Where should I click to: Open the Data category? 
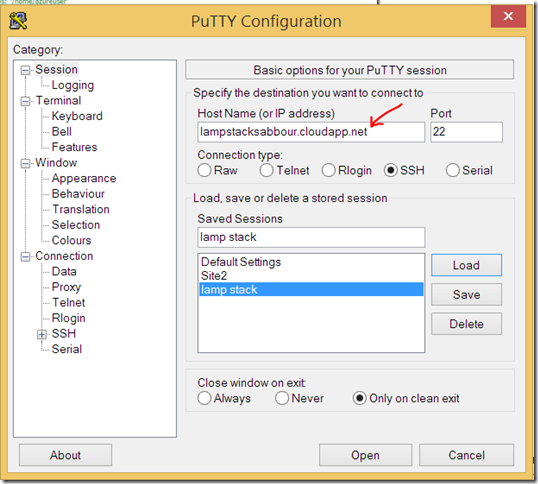(64, 271)
